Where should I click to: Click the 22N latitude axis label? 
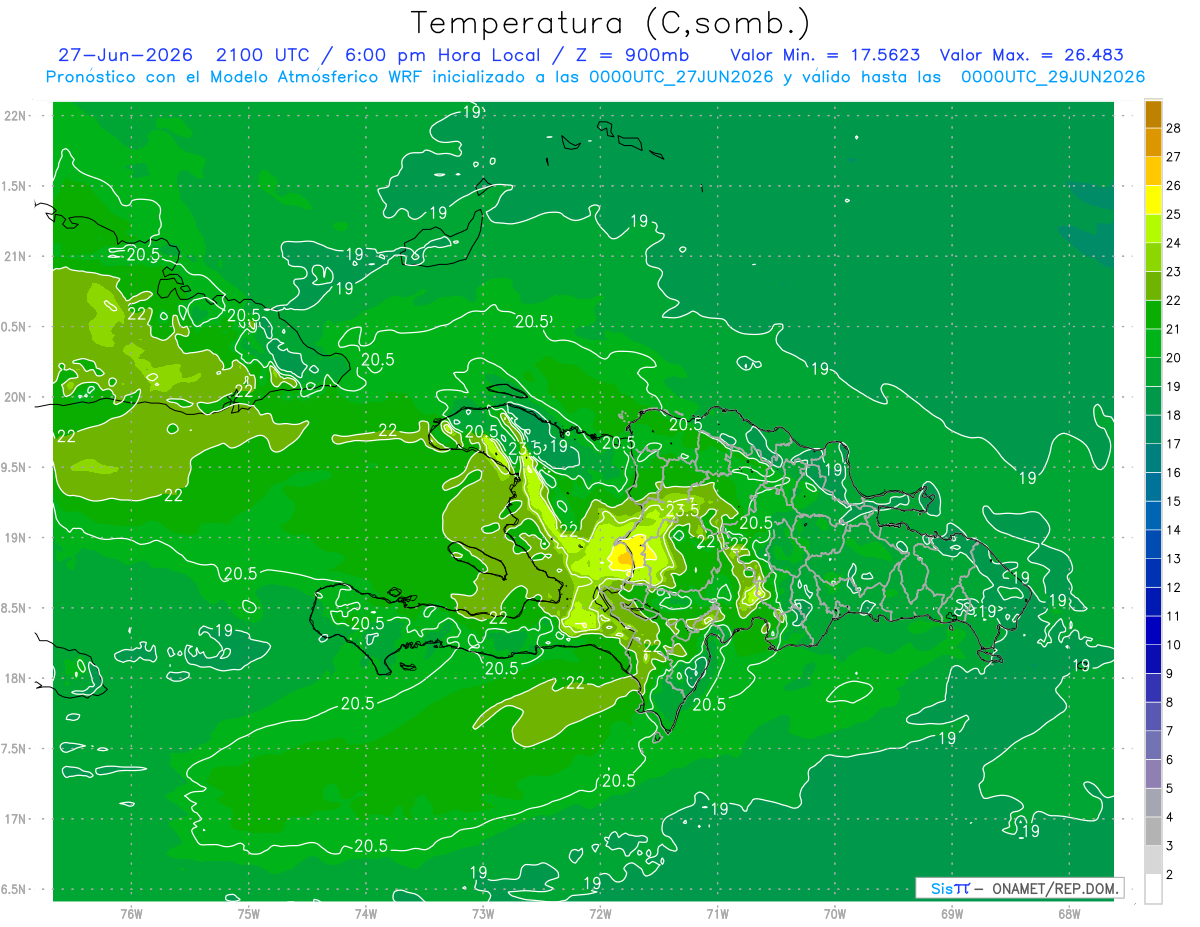17,116
